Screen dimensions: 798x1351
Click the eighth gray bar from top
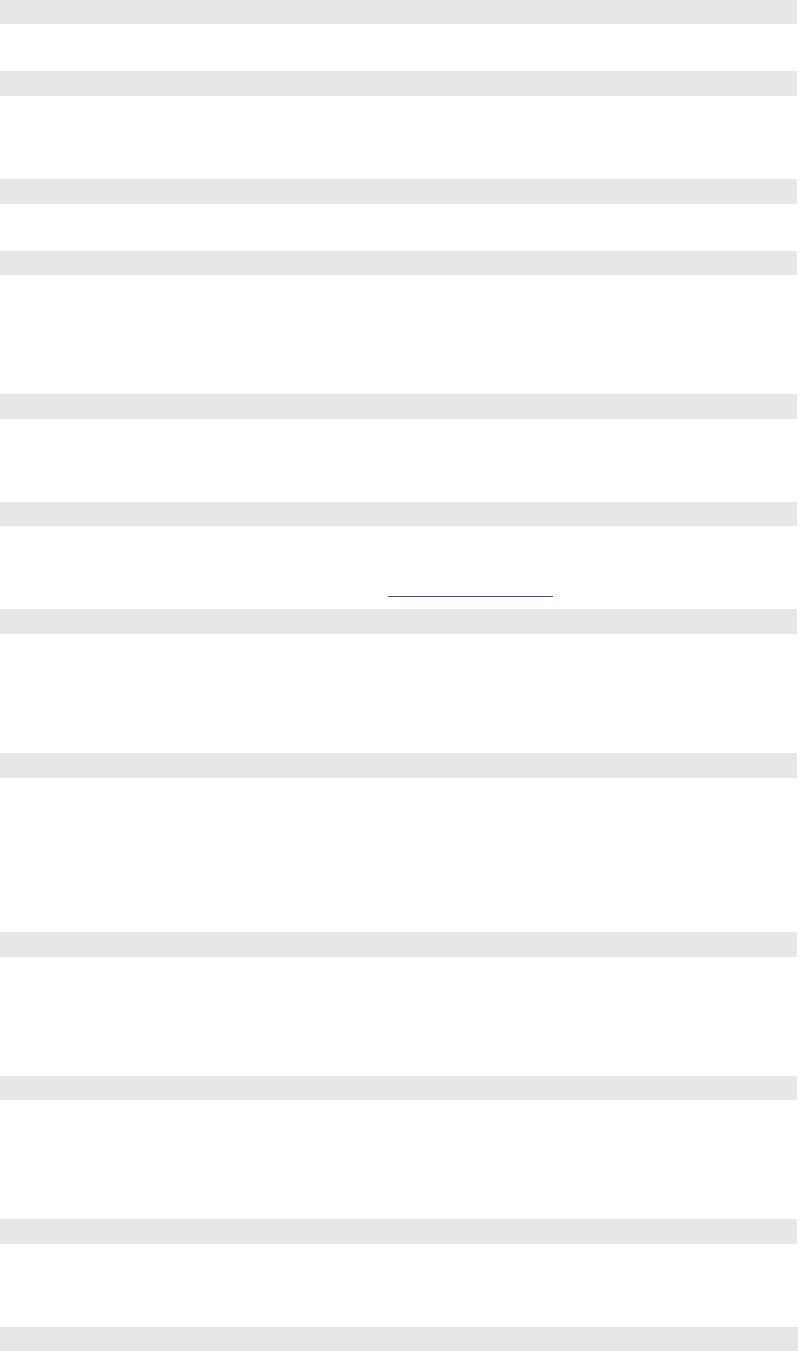399,765
